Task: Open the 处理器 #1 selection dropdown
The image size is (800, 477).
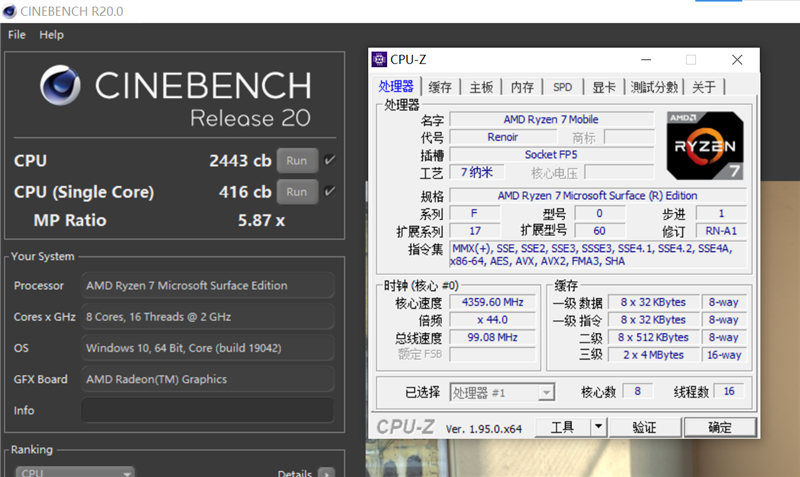Action: (x=502, y=392)
